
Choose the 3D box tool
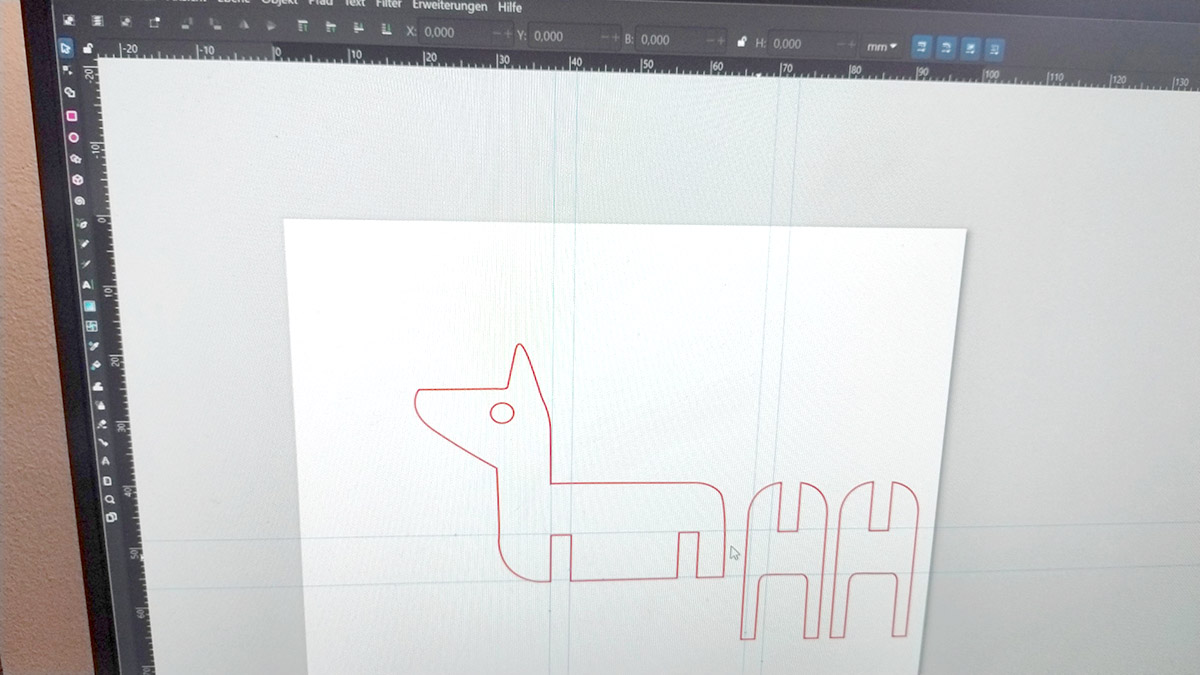click(78, 180)
